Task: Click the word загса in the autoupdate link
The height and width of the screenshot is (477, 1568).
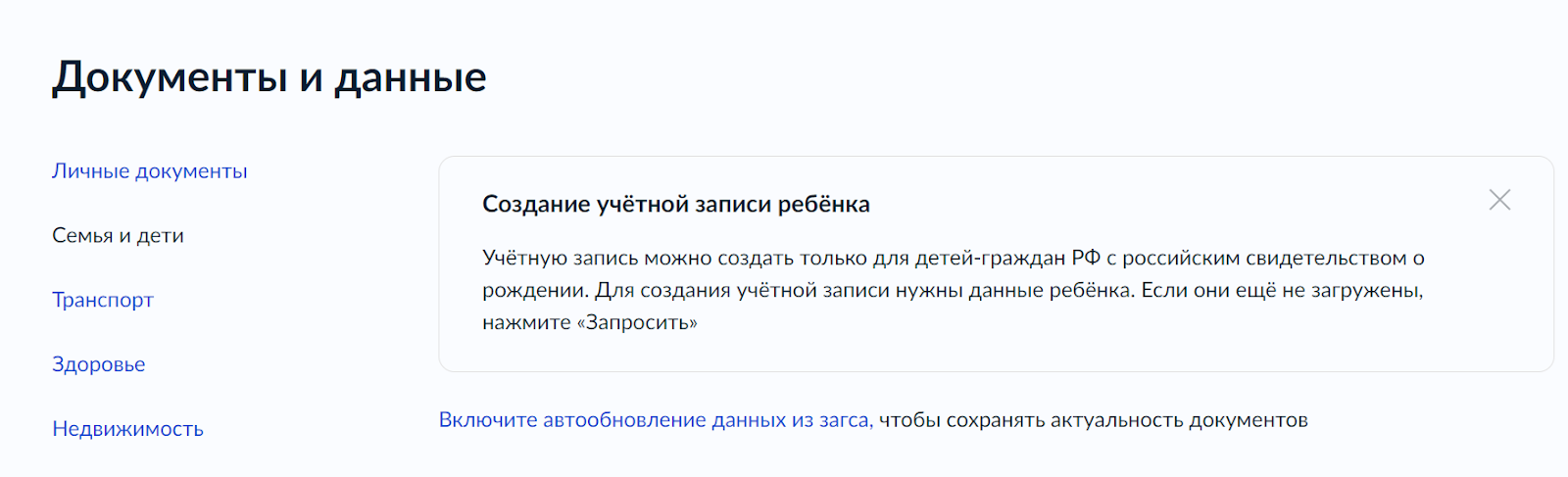Action: click(x=844, y=420)
